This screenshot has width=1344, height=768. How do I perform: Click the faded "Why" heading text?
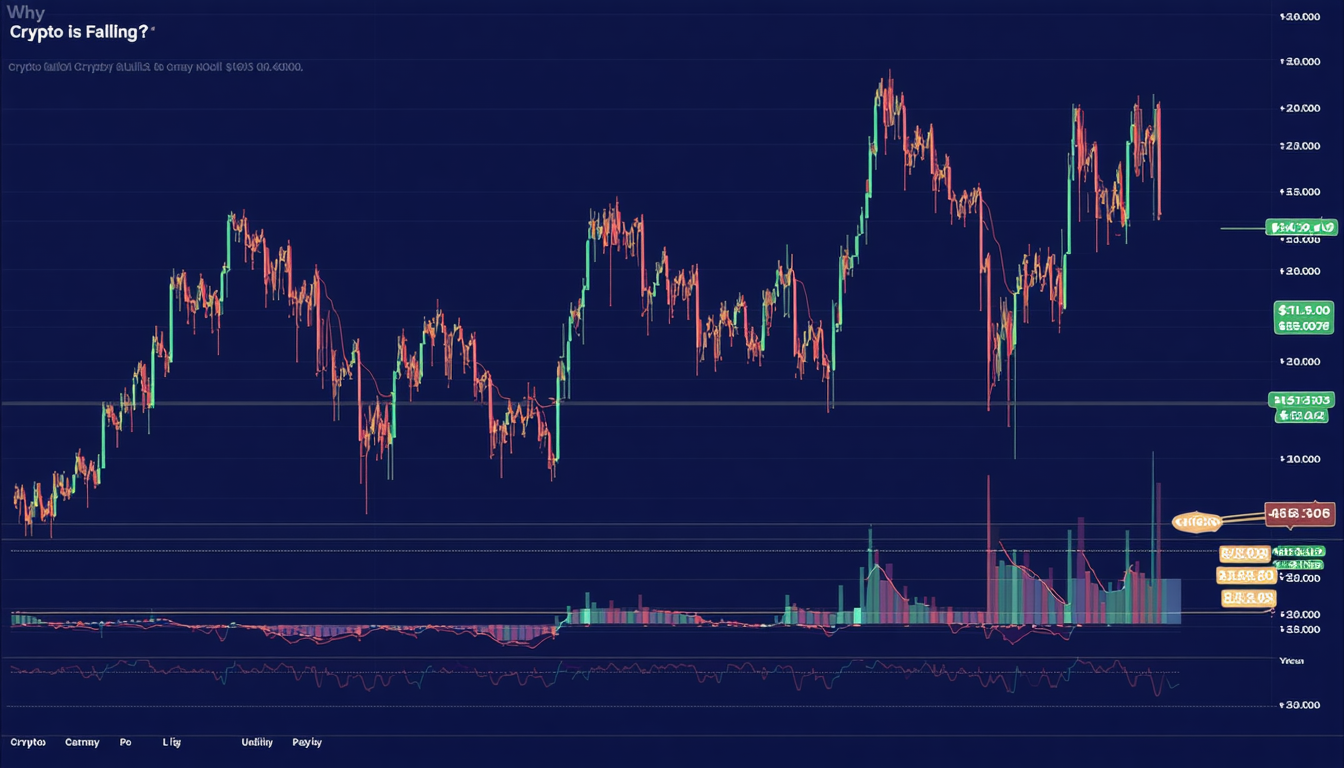[x=25, y=13]
